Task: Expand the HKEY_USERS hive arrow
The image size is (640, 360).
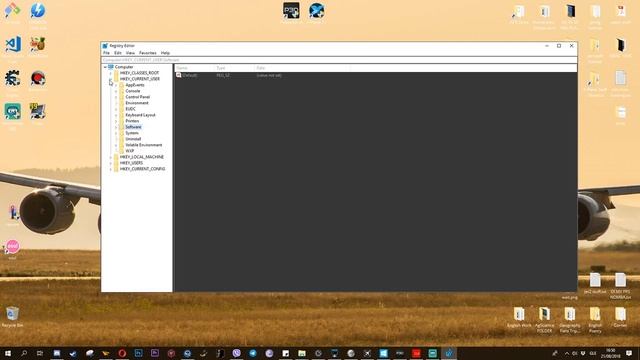Action: pyautogui.click(x=111, y=163)
